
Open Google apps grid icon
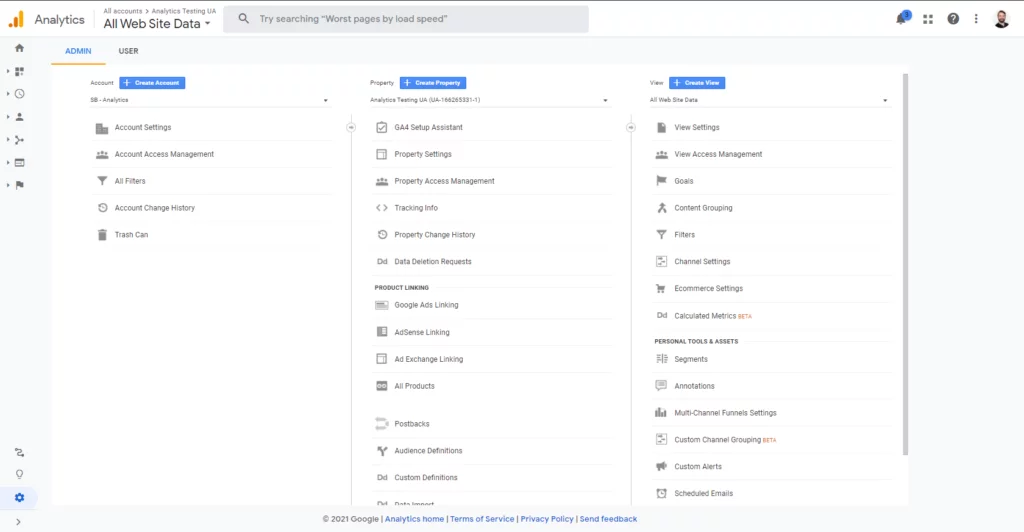tap(928, 20)
